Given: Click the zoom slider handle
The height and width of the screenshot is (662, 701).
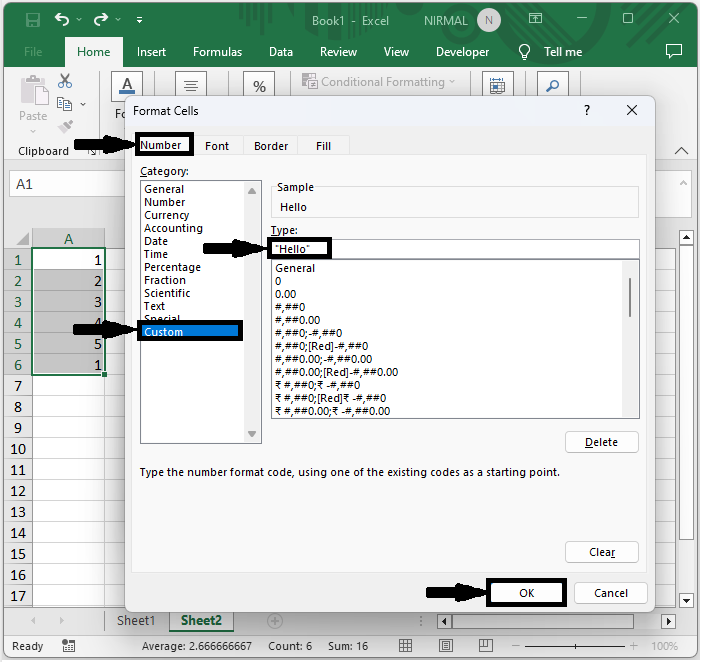Looking at the screenshot, I should click(575, 646).
